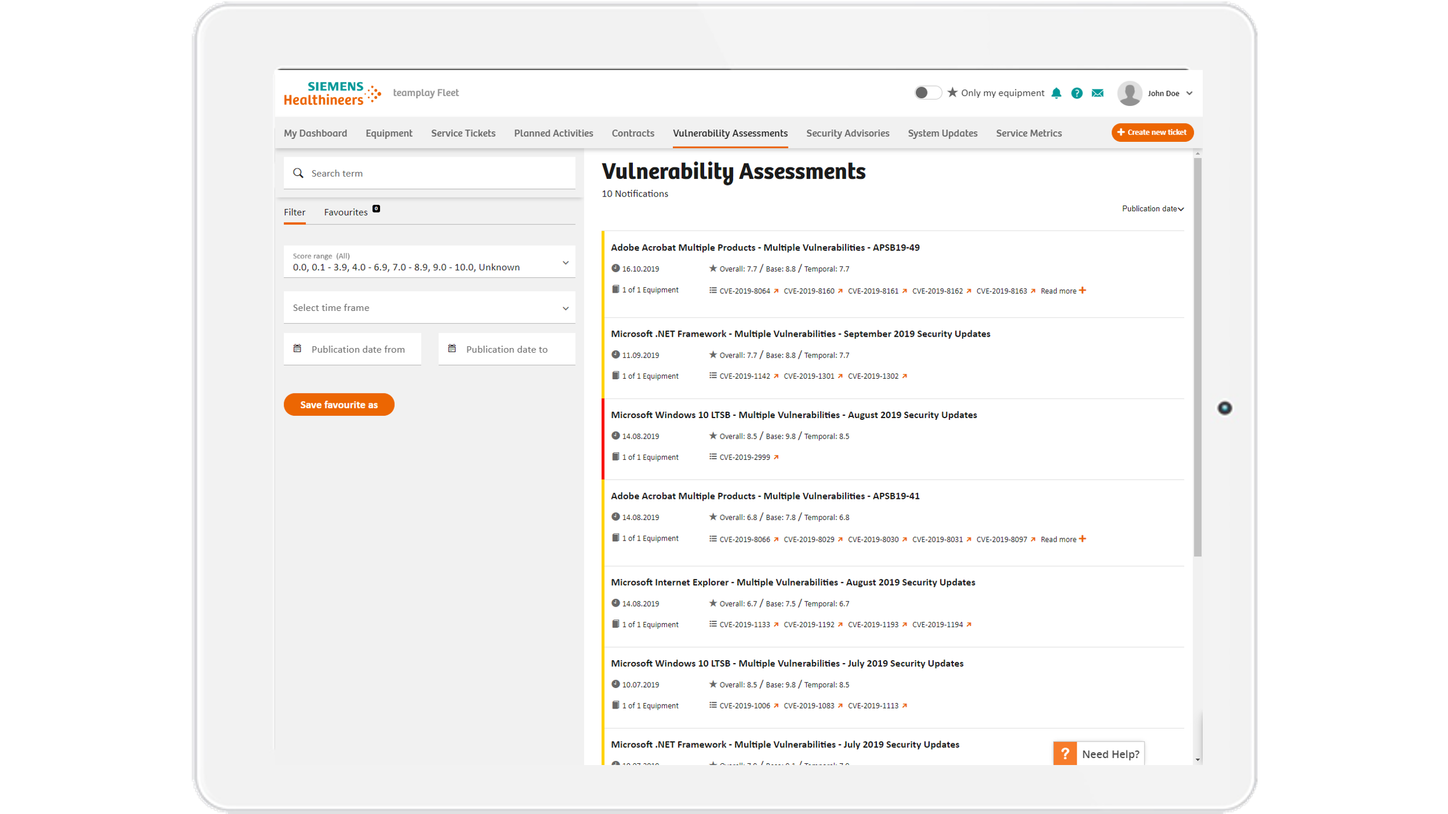Click the arrow icon beside CVE-2019-1194
The height and width of the screenshot is (814, 1448).
969,624
